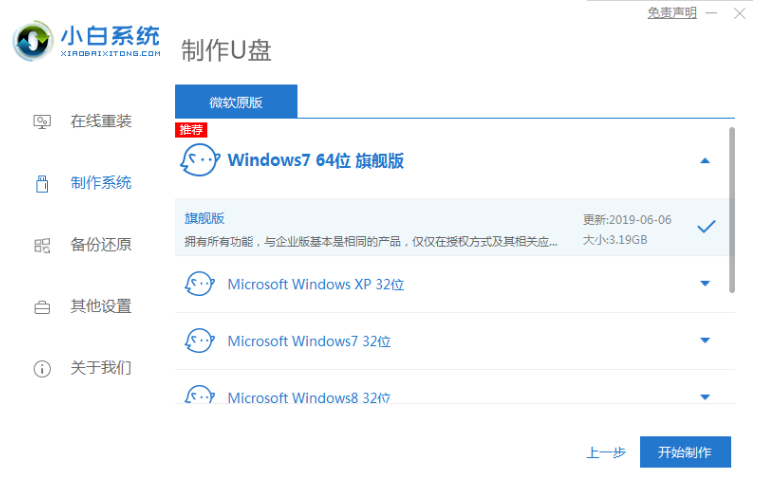Viewport: 765px width, 484px height.
Task: Click the ghost icon for Windows XP 32位
Action: point(199,284)
